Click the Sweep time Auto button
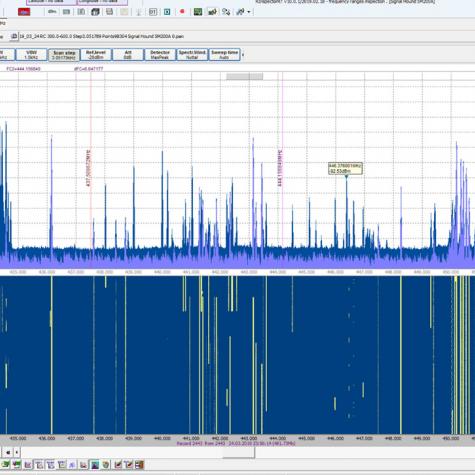 (224, 55)
